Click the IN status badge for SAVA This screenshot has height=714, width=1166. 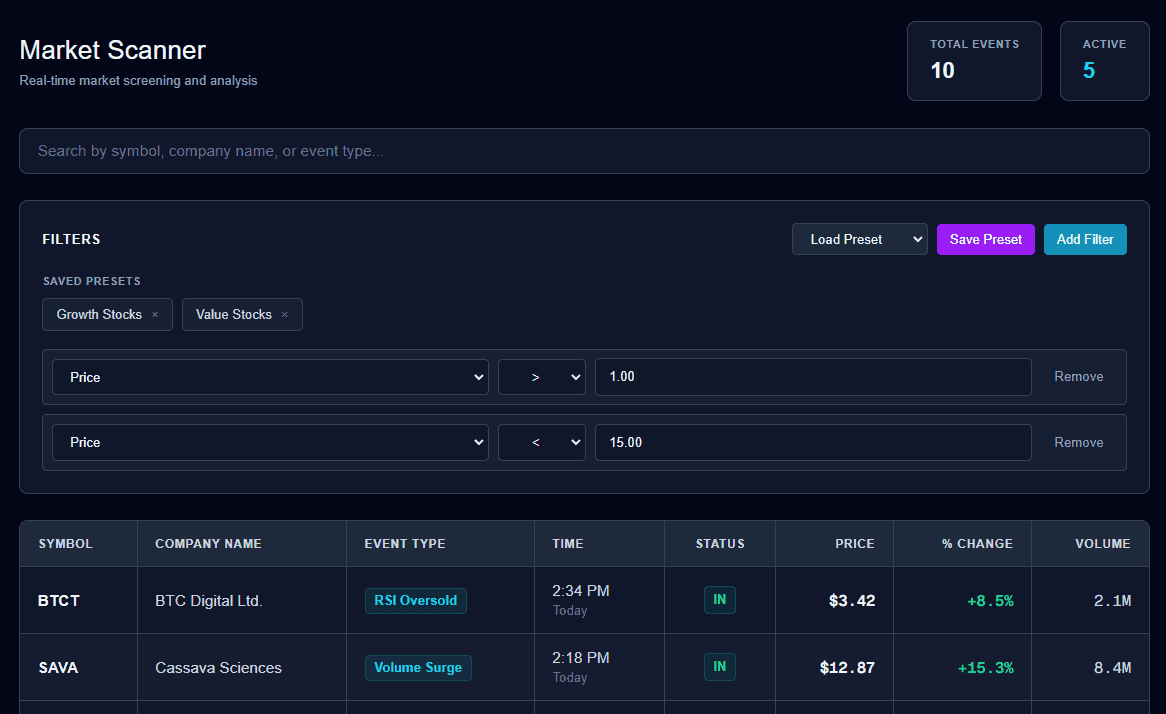720,666
